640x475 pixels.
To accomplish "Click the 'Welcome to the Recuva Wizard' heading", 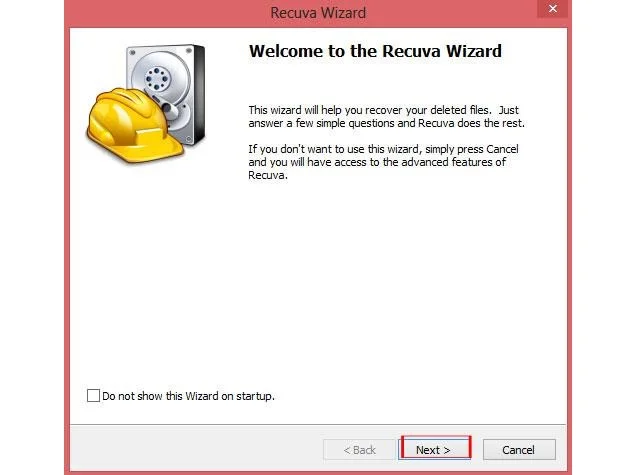I will point(375,51).
